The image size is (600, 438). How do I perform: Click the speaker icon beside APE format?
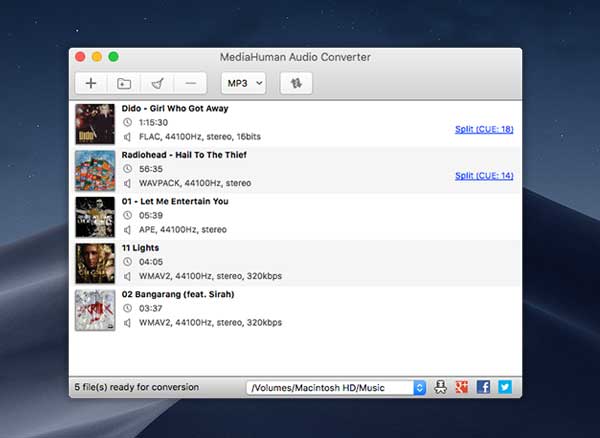tap(127, 230)
